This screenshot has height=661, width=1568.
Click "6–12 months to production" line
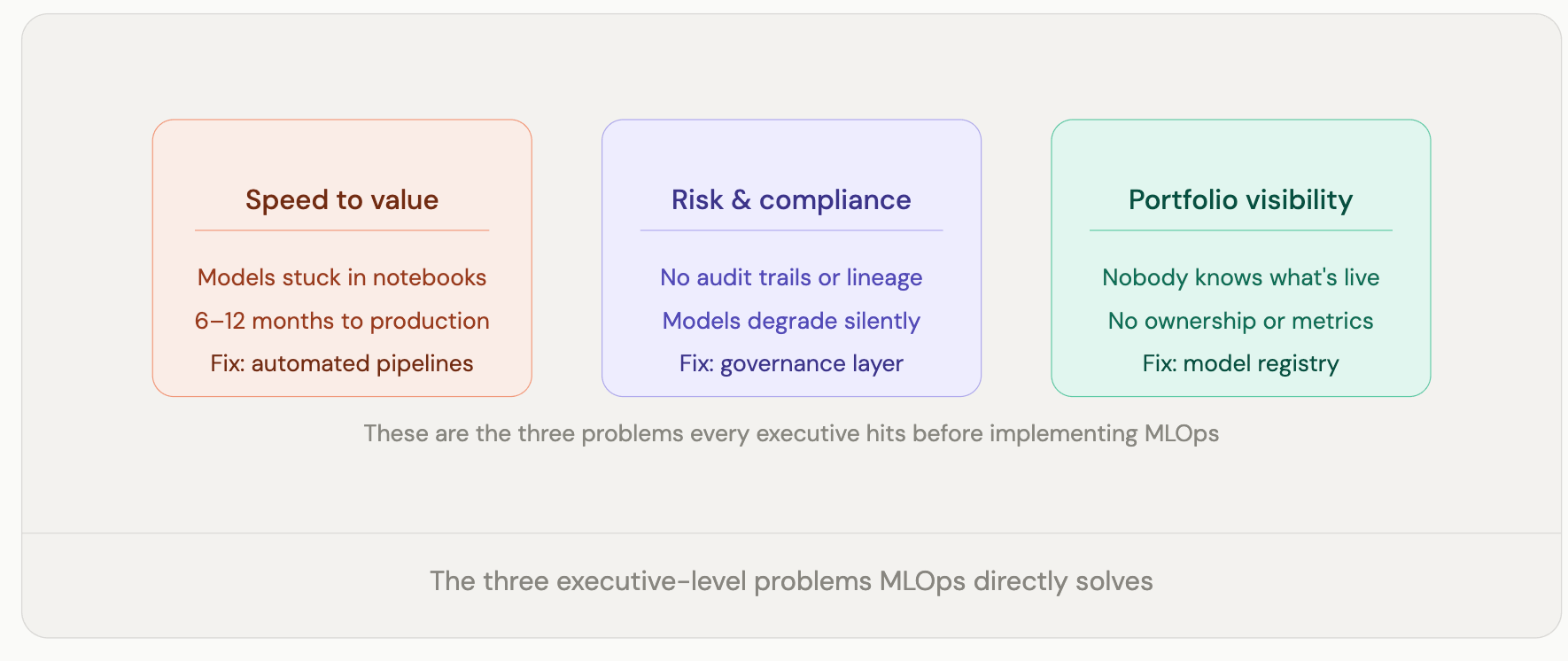[x=342, y=321]
